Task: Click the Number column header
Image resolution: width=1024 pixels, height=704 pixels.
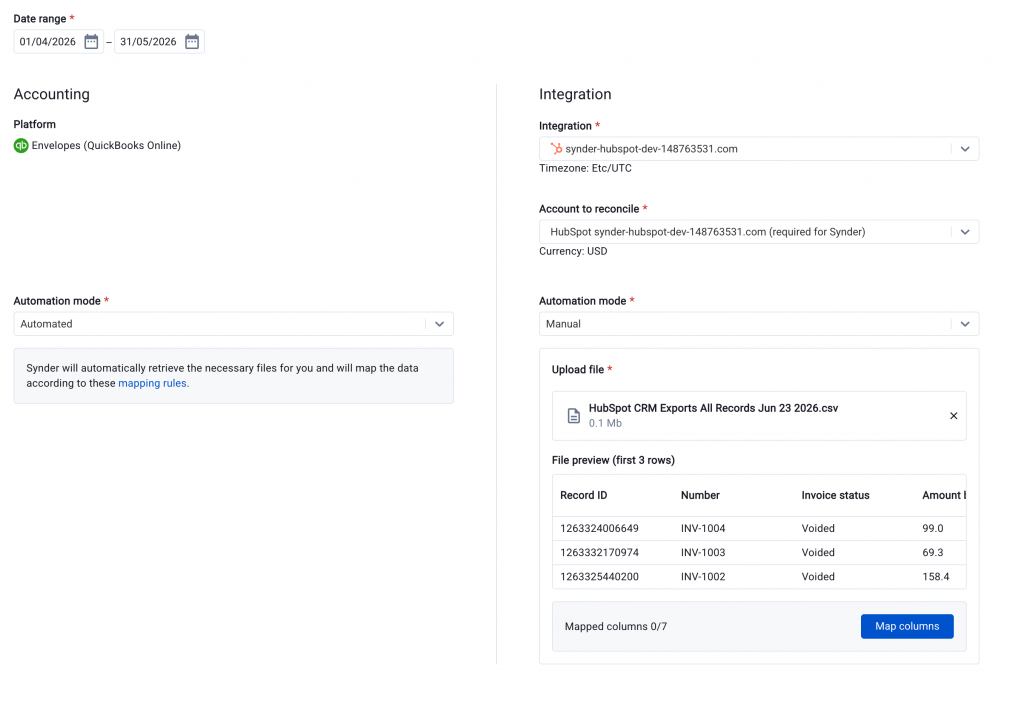Action: [x=700, y=495]
